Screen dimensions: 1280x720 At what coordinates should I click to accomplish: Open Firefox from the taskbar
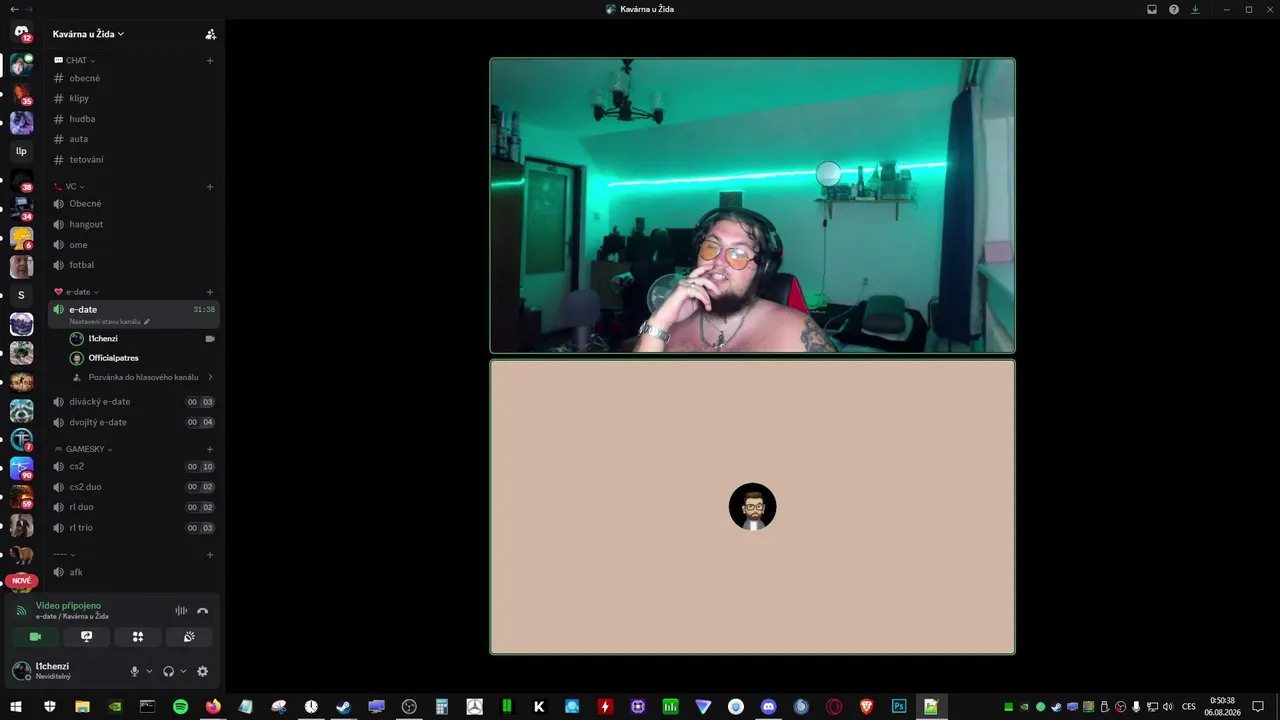point(213,707)
